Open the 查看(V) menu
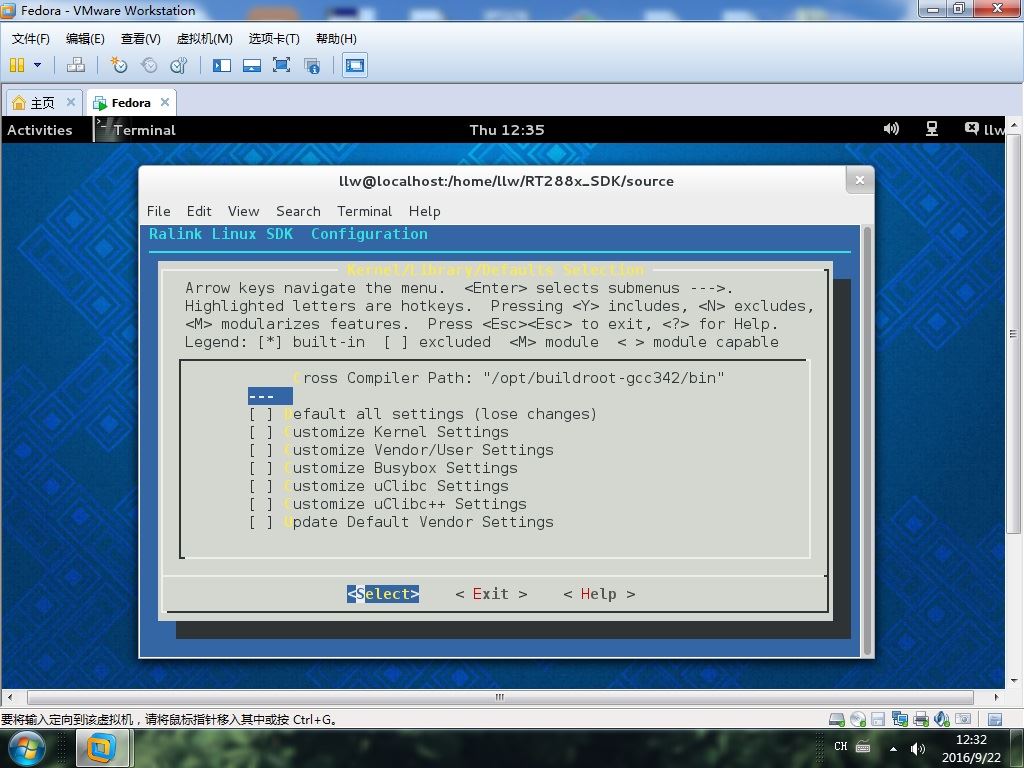The image size is (1024, 768). click(x=141, y=39)
